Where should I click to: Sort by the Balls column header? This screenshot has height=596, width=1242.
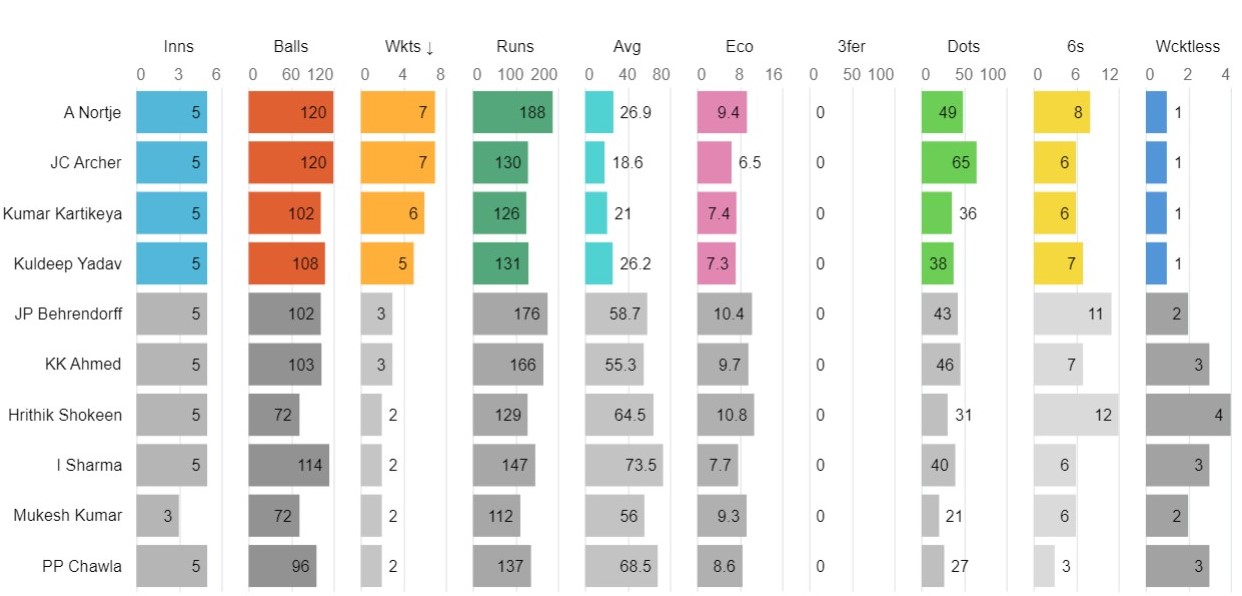click(291, 47)
